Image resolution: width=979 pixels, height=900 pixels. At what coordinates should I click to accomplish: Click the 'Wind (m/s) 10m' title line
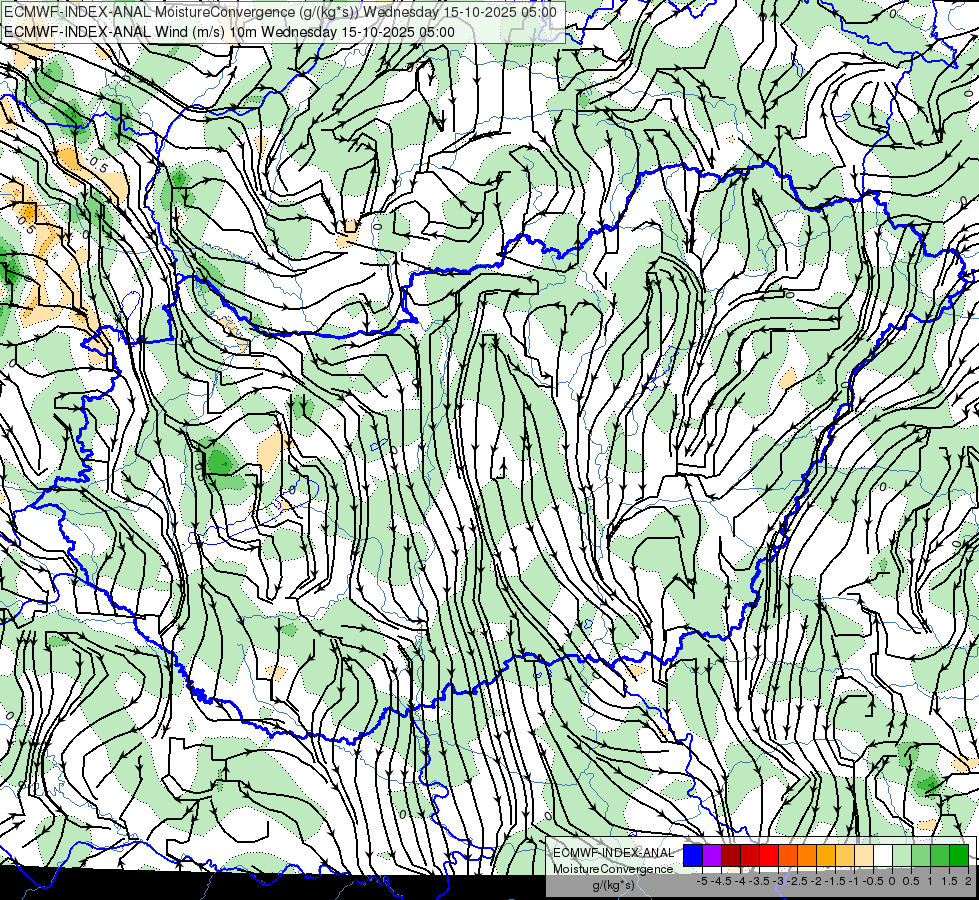229,32
